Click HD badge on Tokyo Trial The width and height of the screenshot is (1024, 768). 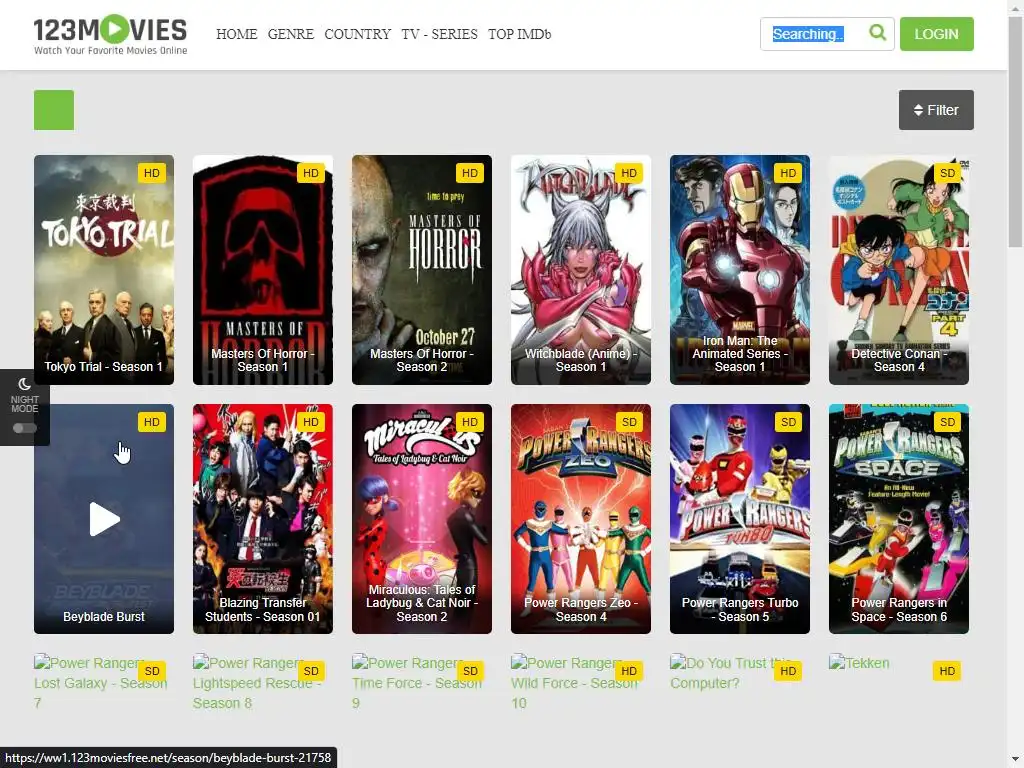(152, 173)
